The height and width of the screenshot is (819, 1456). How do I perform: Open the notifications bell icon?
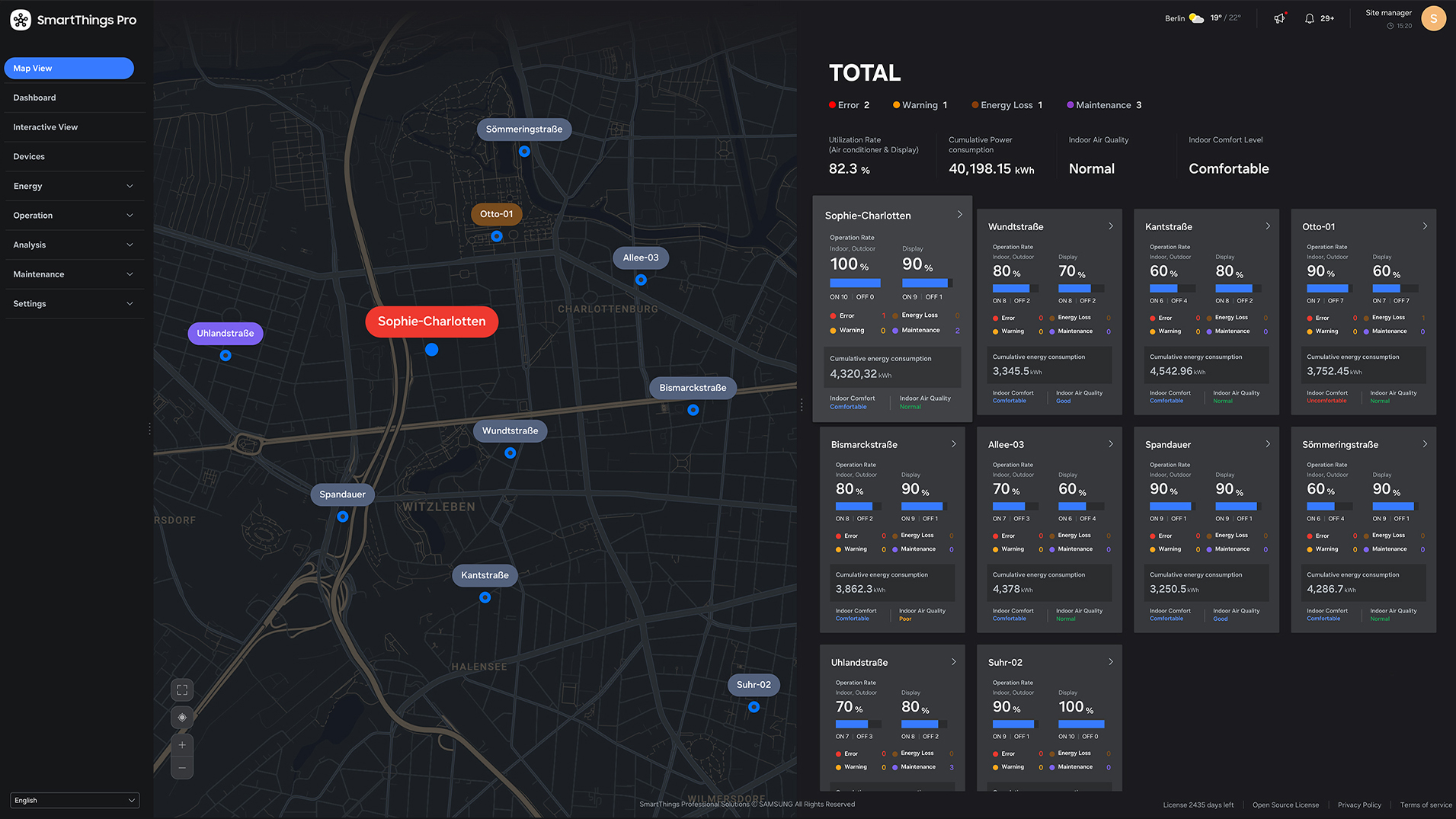1310,18
